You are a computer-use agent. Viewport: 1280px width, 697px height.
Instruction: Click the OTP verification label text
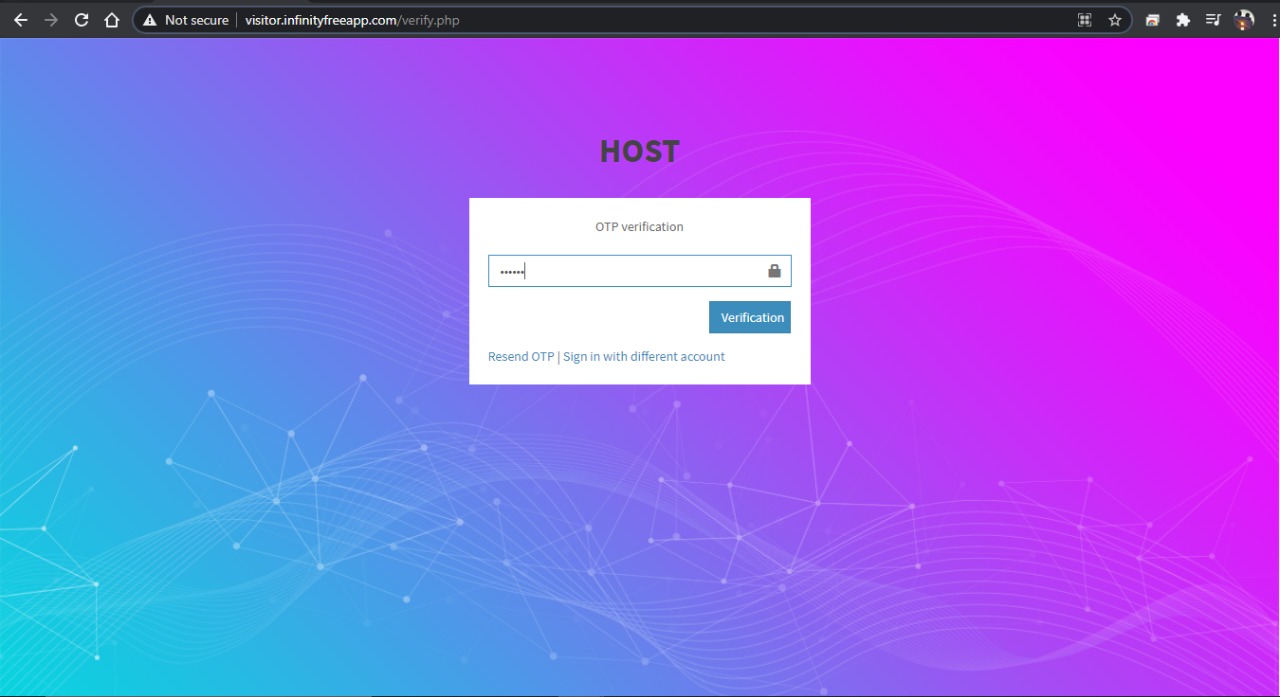pyautogui.click(x=639, y=227)
